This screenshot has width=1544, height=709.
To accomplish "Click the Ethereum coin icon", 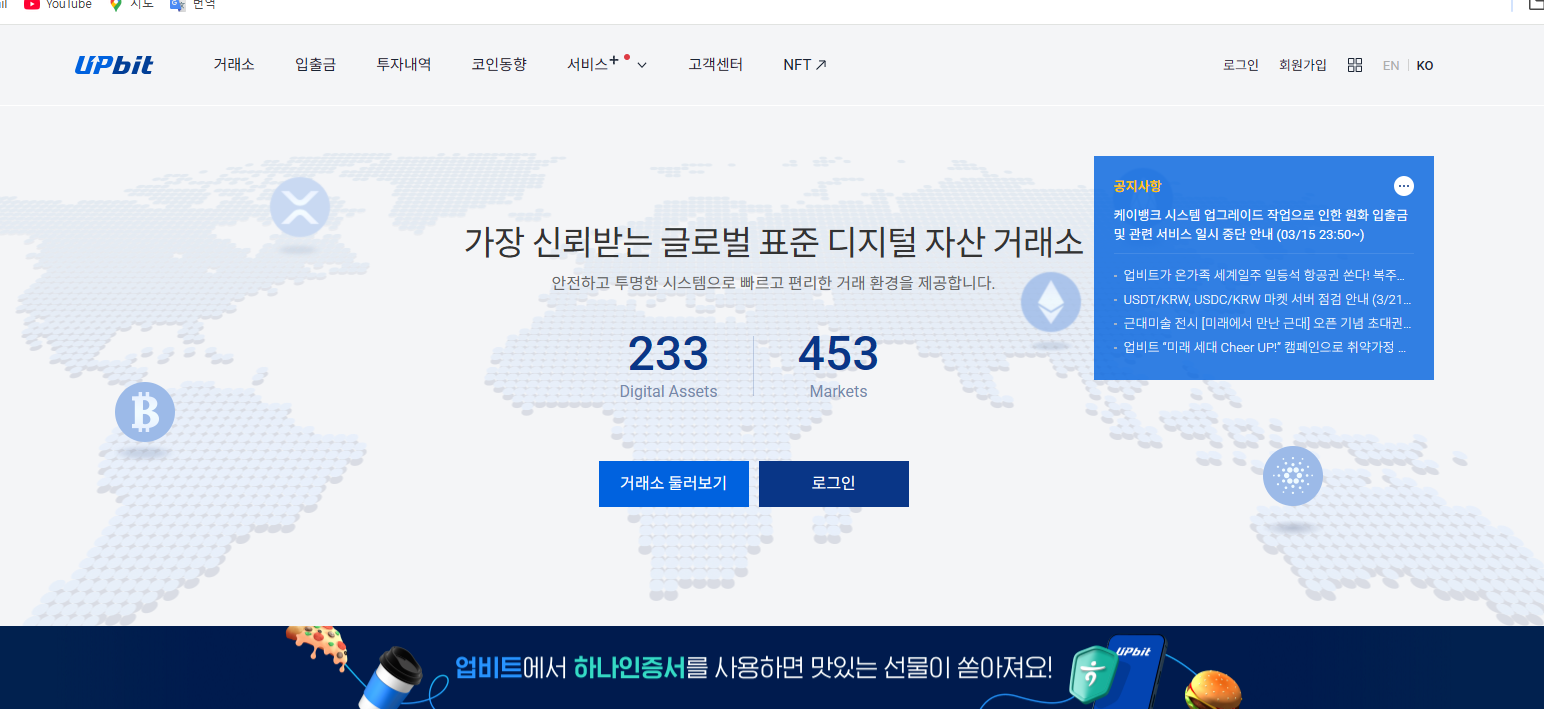I will [1051, 302].
